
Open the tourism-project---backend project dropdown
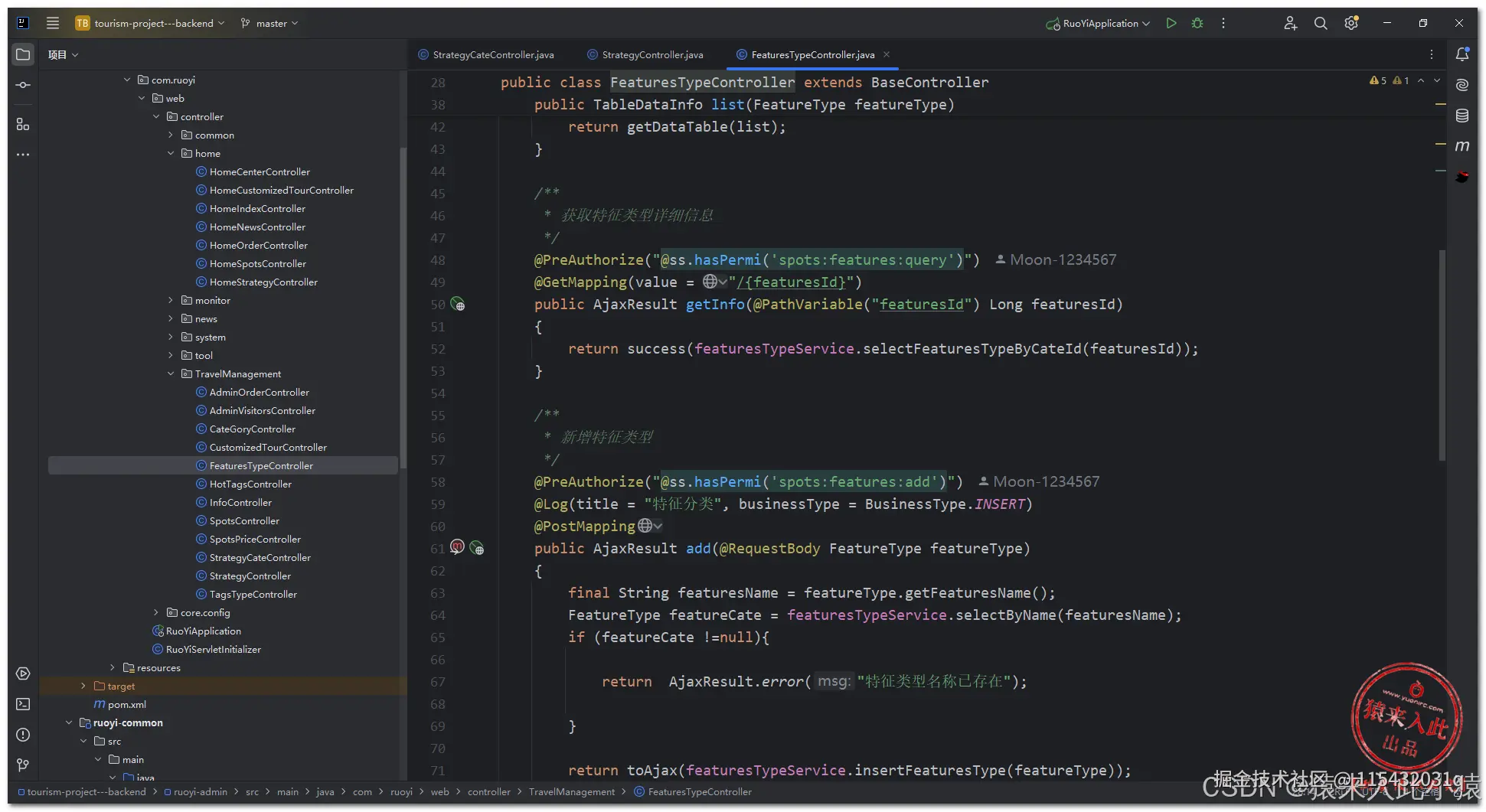click(150, 23)
